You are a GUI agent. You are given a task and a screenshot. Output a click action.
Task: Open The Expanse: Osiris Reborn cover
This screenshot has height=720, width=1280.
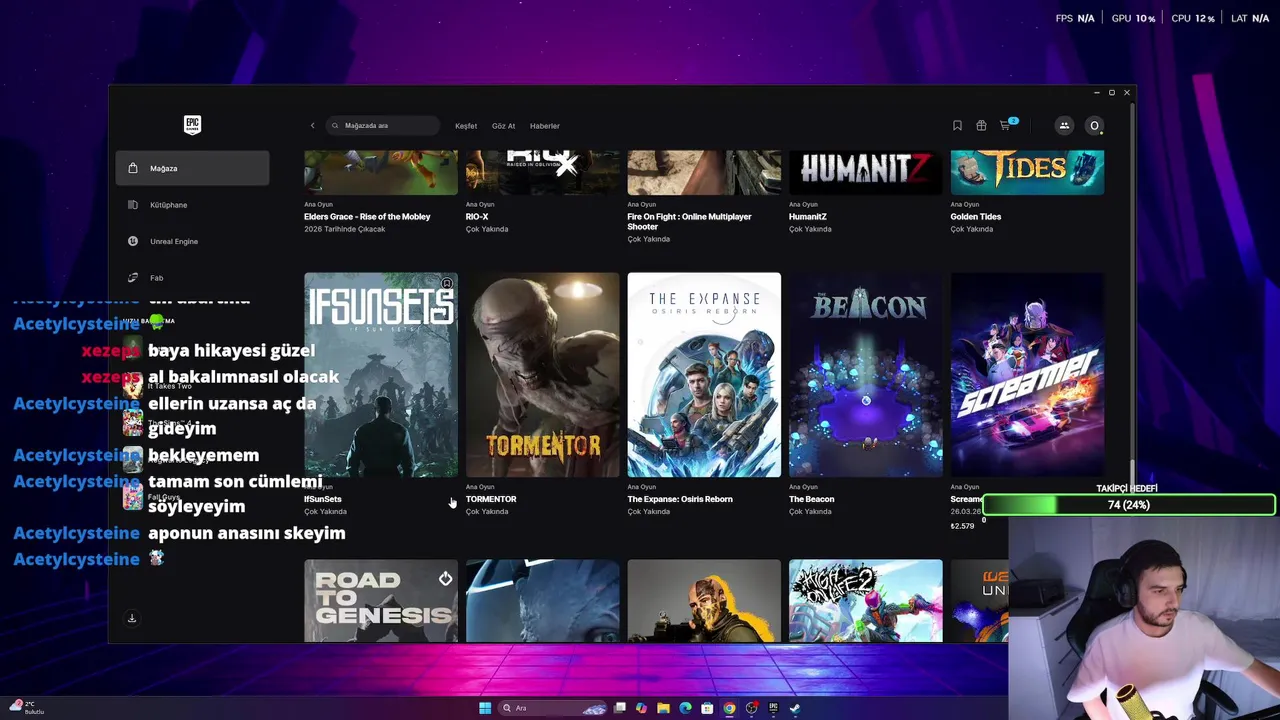(x=704, y=375)
